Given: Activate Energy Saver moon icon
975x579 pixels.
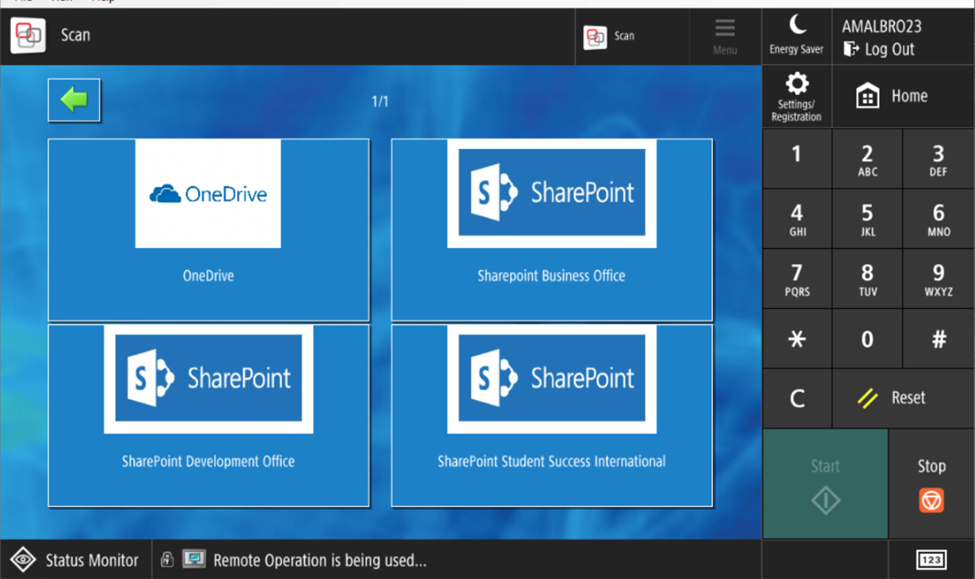Looking at the screenshot, I should click(x=797, y=36).
